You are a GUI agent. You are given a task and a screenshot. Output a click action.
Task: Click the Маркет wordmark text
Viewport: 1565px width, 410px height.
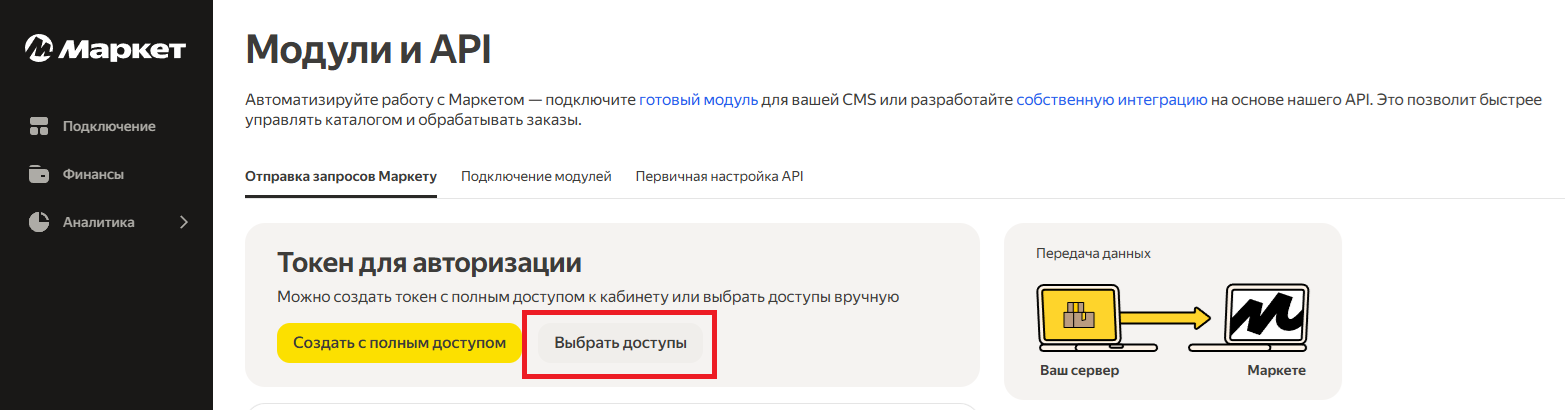(121, 50)
